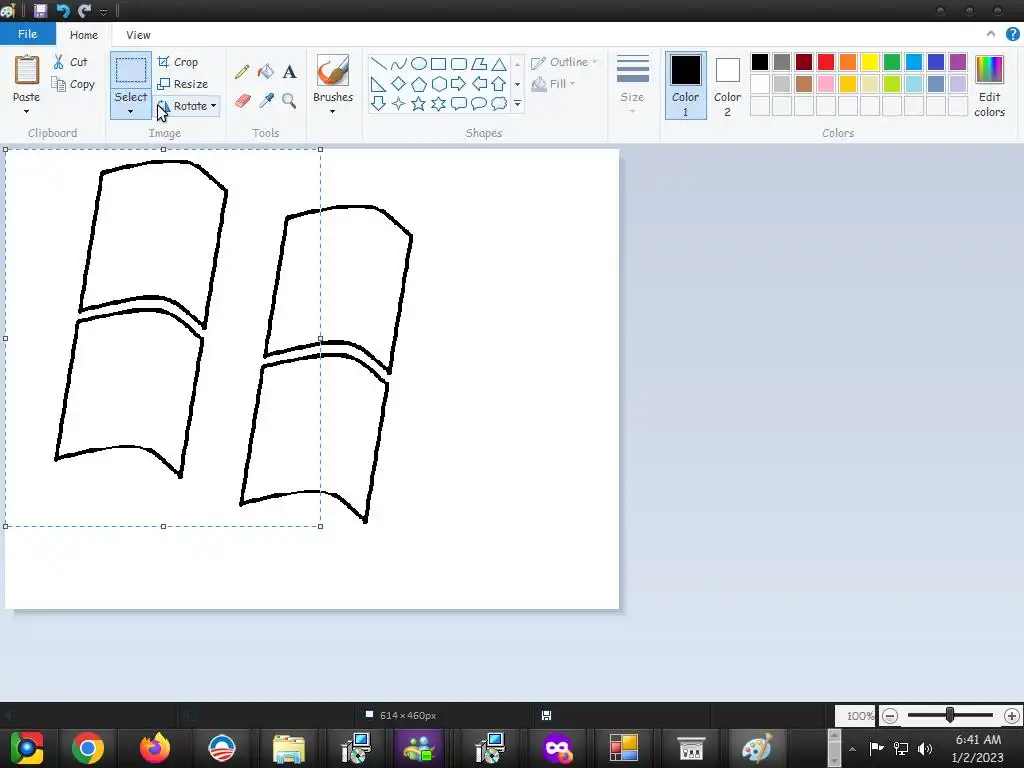1024x768 pixels.
Task: Open Edit colors dialog
Action: coord(989,86)
